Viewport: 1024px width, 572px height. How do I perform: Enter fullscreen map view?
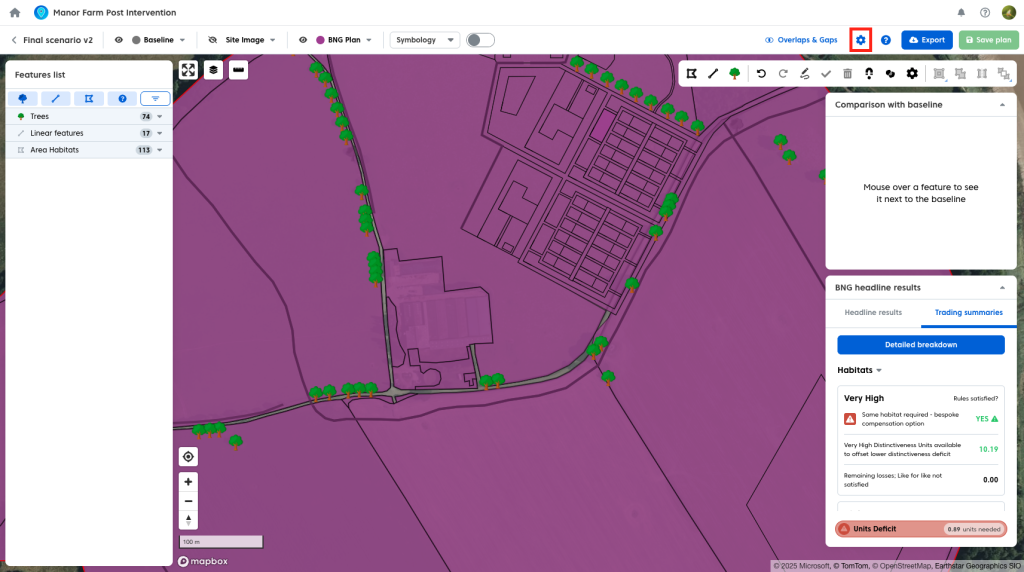[188, 70]
